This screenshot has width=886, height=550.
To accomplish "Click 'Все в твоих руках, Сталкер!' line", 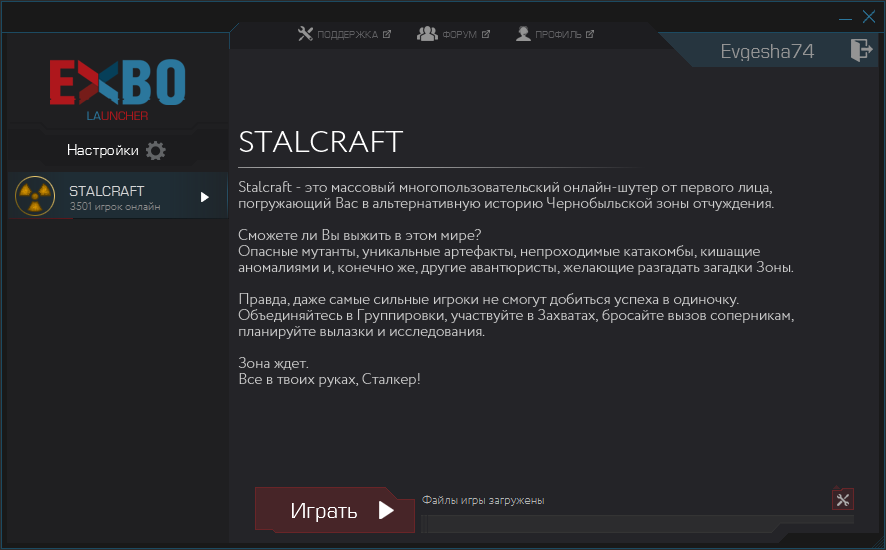I will pos(329,379).
